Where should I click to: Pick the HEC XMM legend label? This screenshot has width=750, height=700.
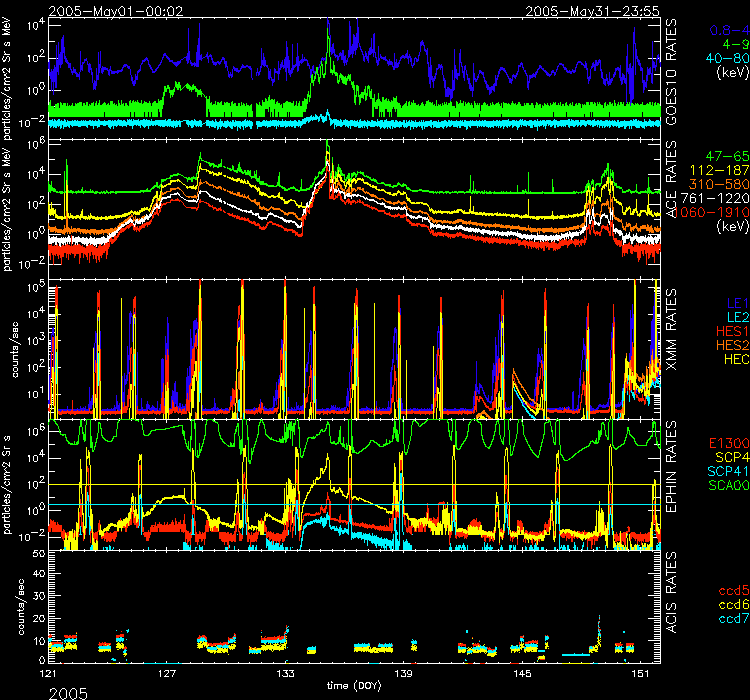pyautogui.click(x=733, y=358)
